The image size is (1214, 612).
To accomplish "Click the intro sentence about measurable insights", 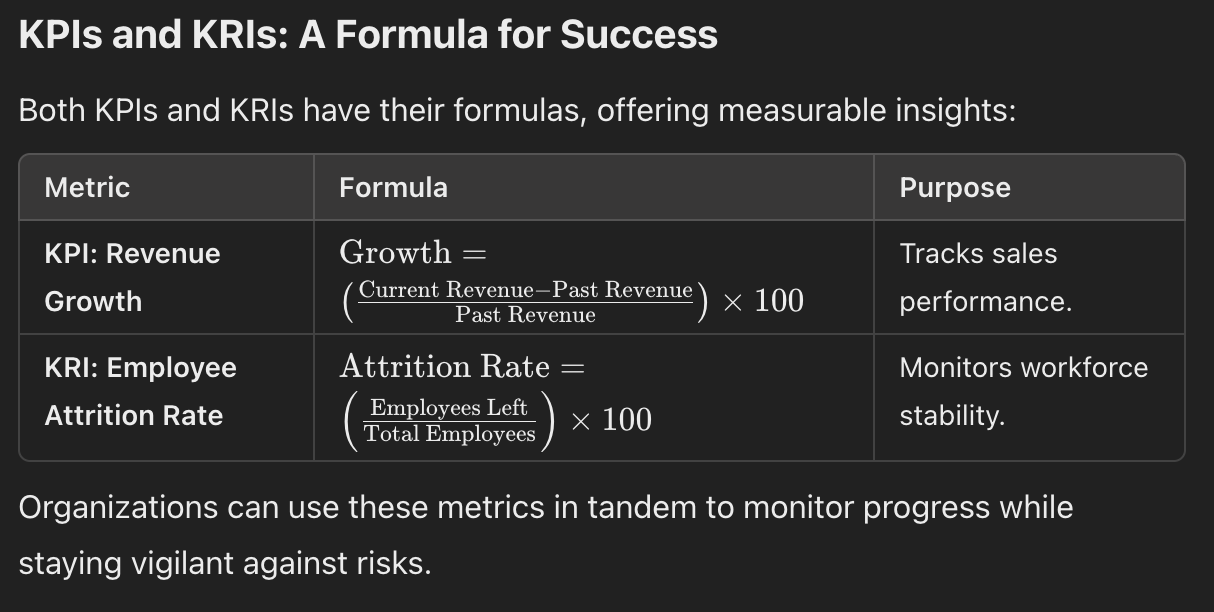I will point(516,110).
